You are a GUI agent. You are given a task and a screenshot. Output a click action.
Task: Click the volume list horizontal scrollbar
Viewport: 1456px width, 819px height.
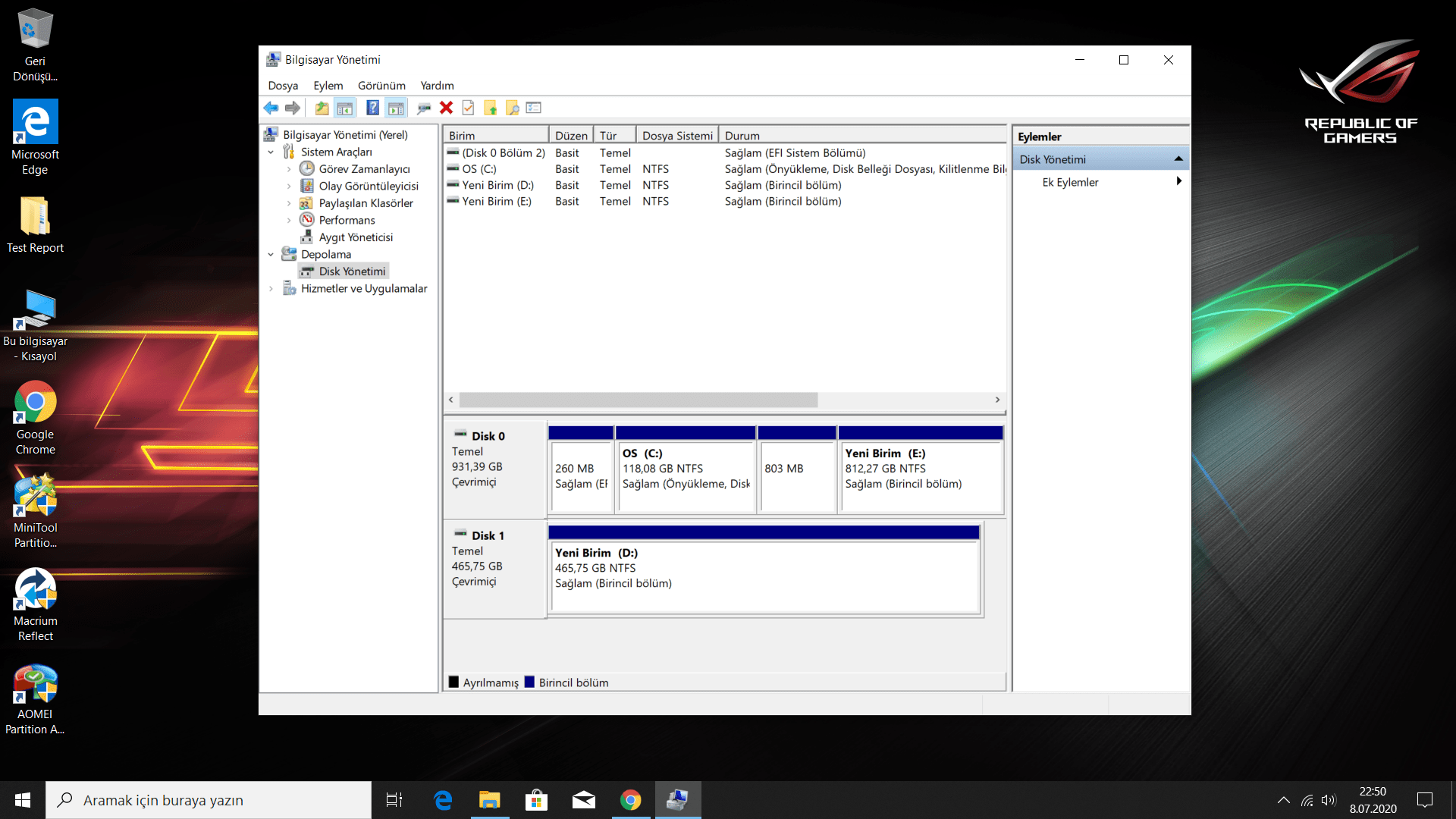(638, 400)
